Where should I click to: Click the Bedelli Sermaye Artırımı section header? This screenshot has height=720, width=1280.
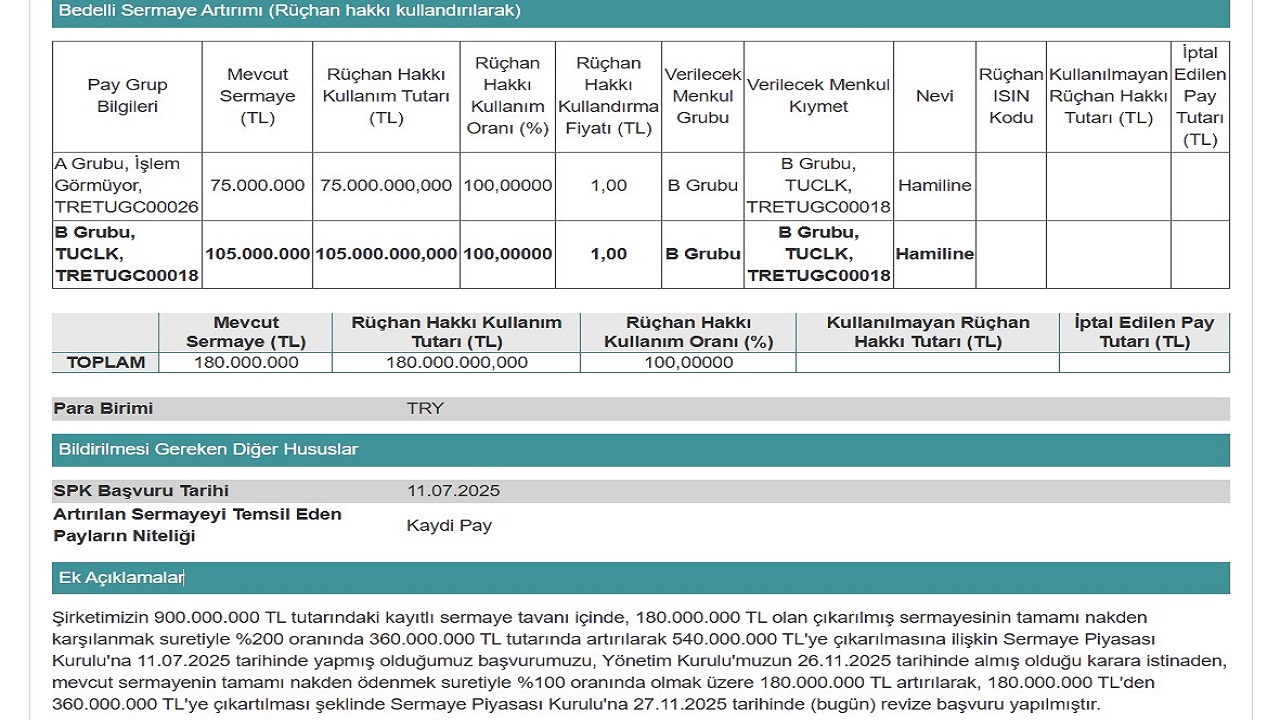point(290,11)
